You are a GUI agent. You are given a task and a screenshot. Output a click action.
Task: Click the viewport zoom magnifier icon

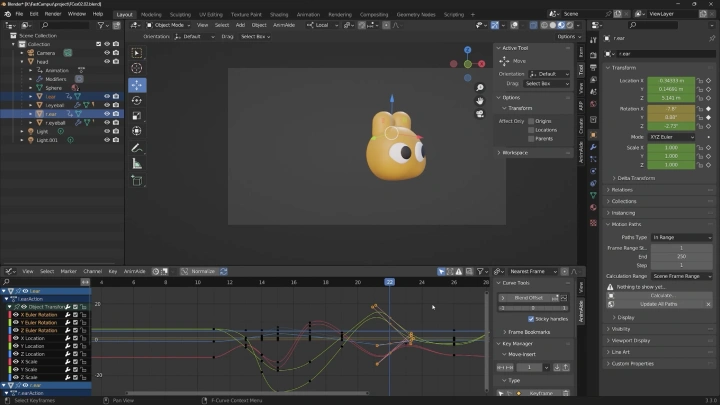(x=480, y=88)
